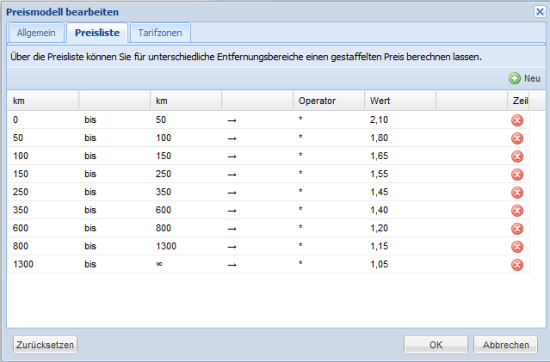Image resolution: width=550 pixels, height=362 pixels.
Task: Open the Tarifzonen tab
Action: 160,33
